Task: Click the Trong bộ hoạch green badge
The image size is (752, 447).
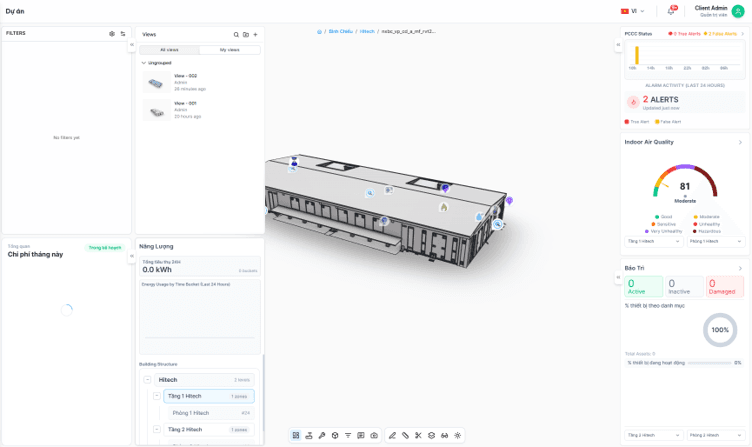Action: [105, 248]
